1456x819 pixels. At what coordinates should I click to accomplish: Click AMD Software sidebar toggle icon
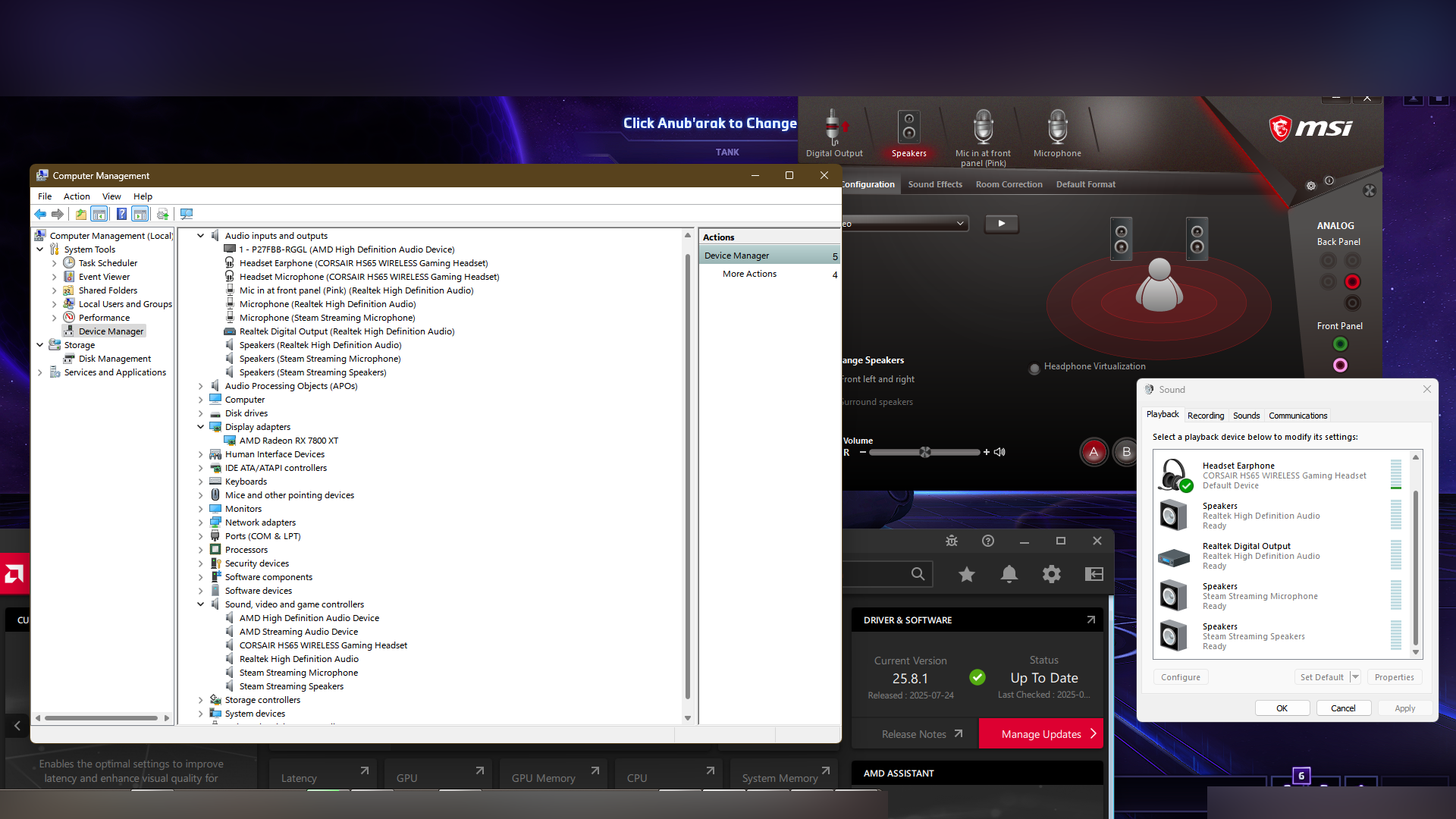pyautogui.click(x=1094, y=574)
